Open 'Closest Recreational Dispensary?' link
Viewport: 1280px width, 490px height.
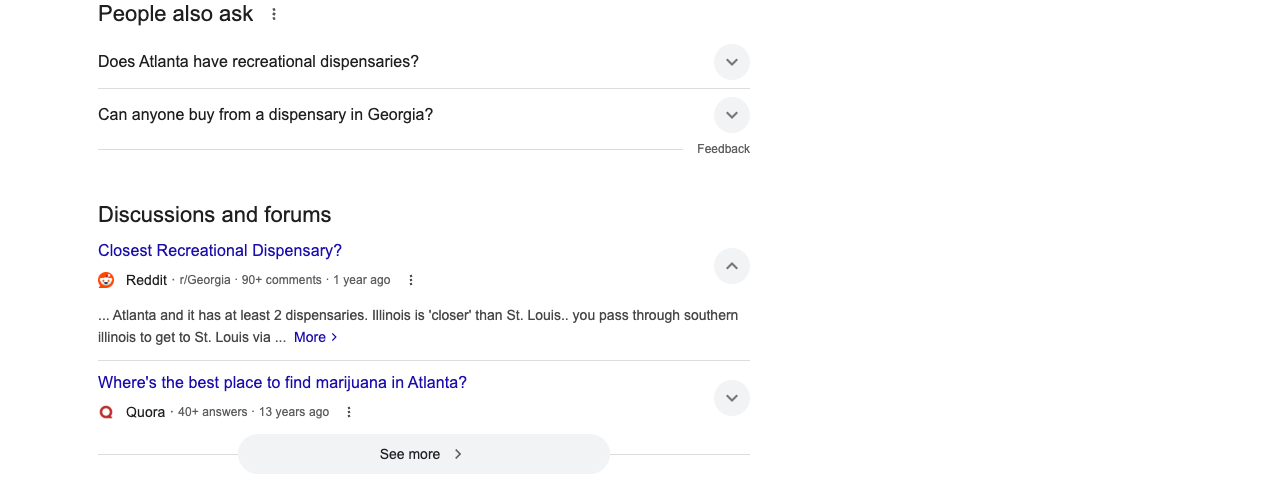[220, 250]
